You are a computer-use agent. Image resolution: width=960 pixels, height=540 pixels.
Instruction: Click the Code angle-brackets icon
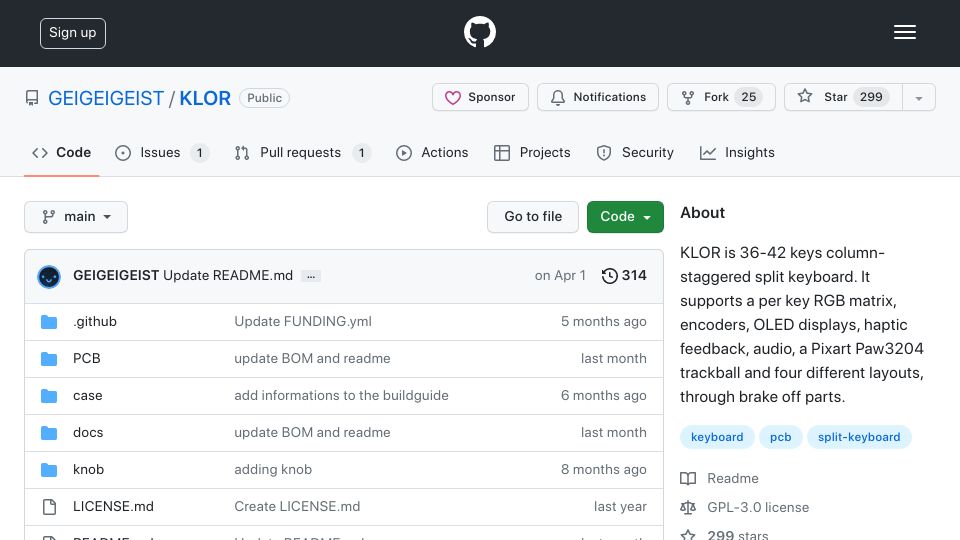[40, 153]
